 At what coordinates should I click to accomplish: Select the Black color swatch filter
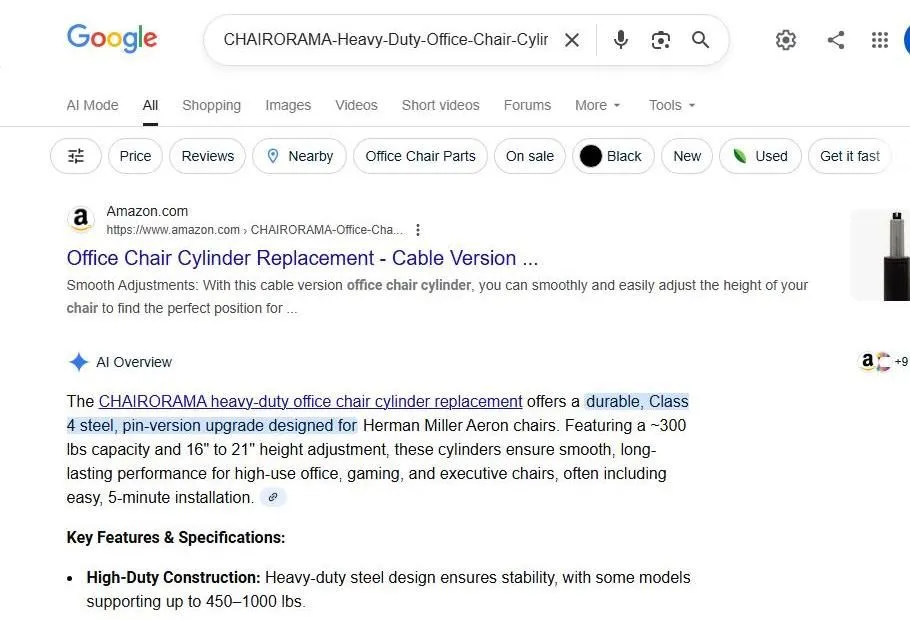pos(613,156)
